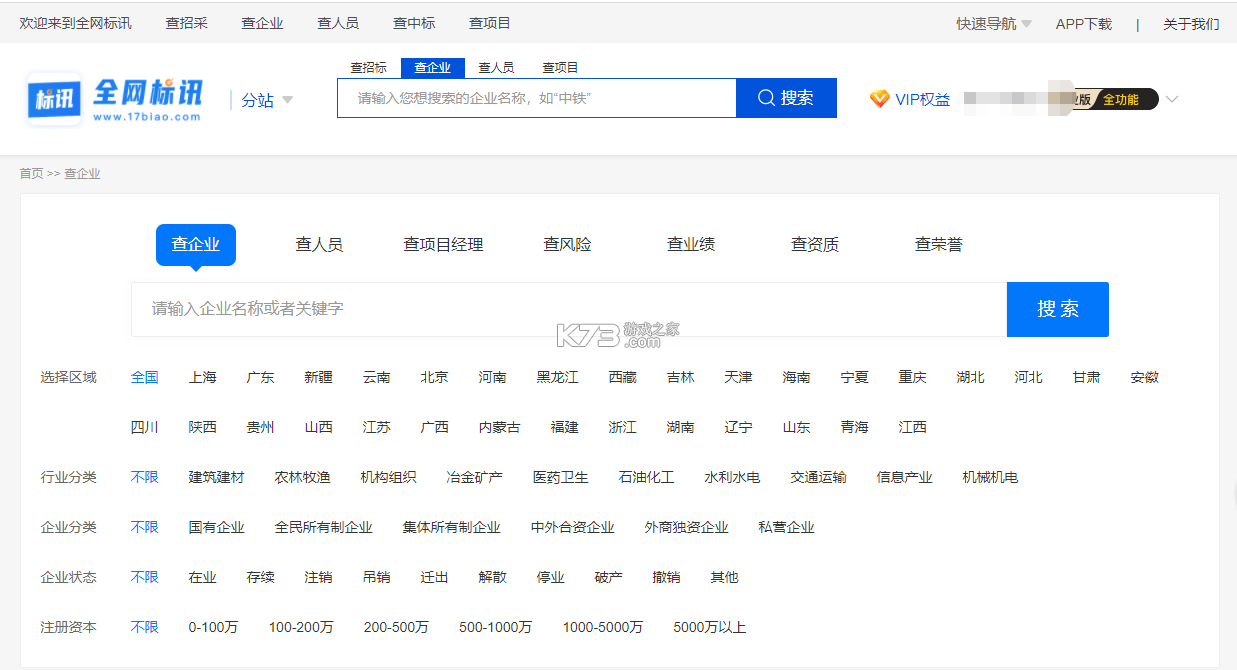Select 上海 region filter
The height and width of the screenshot is (670, 1237).
click(203, 377)
